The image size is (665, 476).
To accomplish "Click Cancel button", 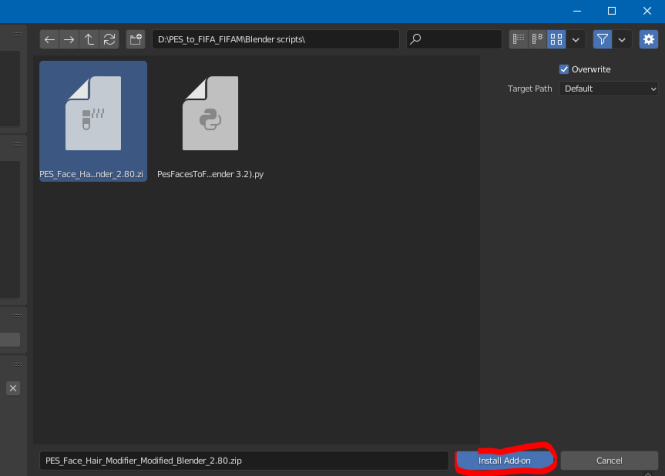I will coord(609,461).
